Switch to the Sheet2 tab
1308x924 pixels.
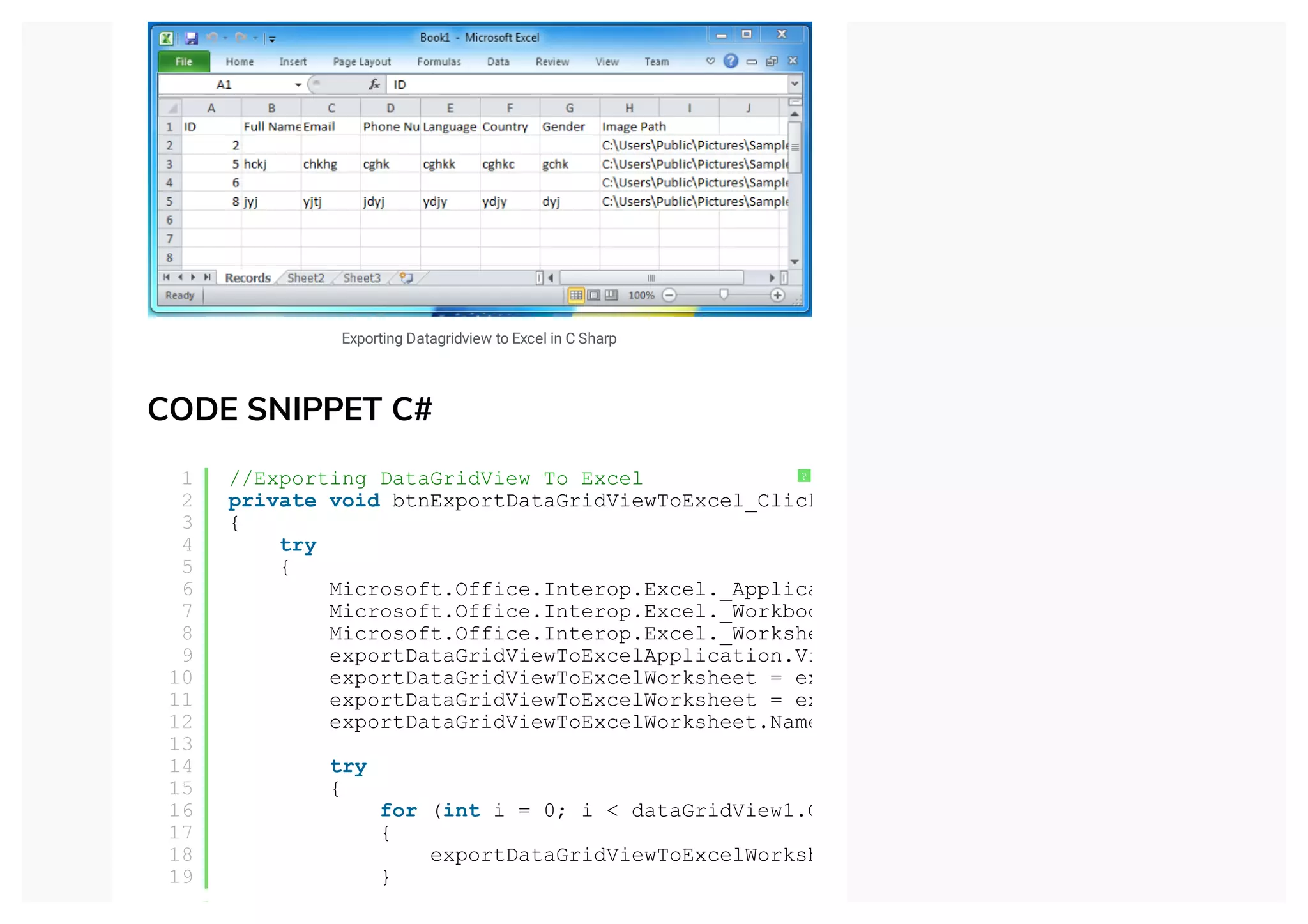306,278
